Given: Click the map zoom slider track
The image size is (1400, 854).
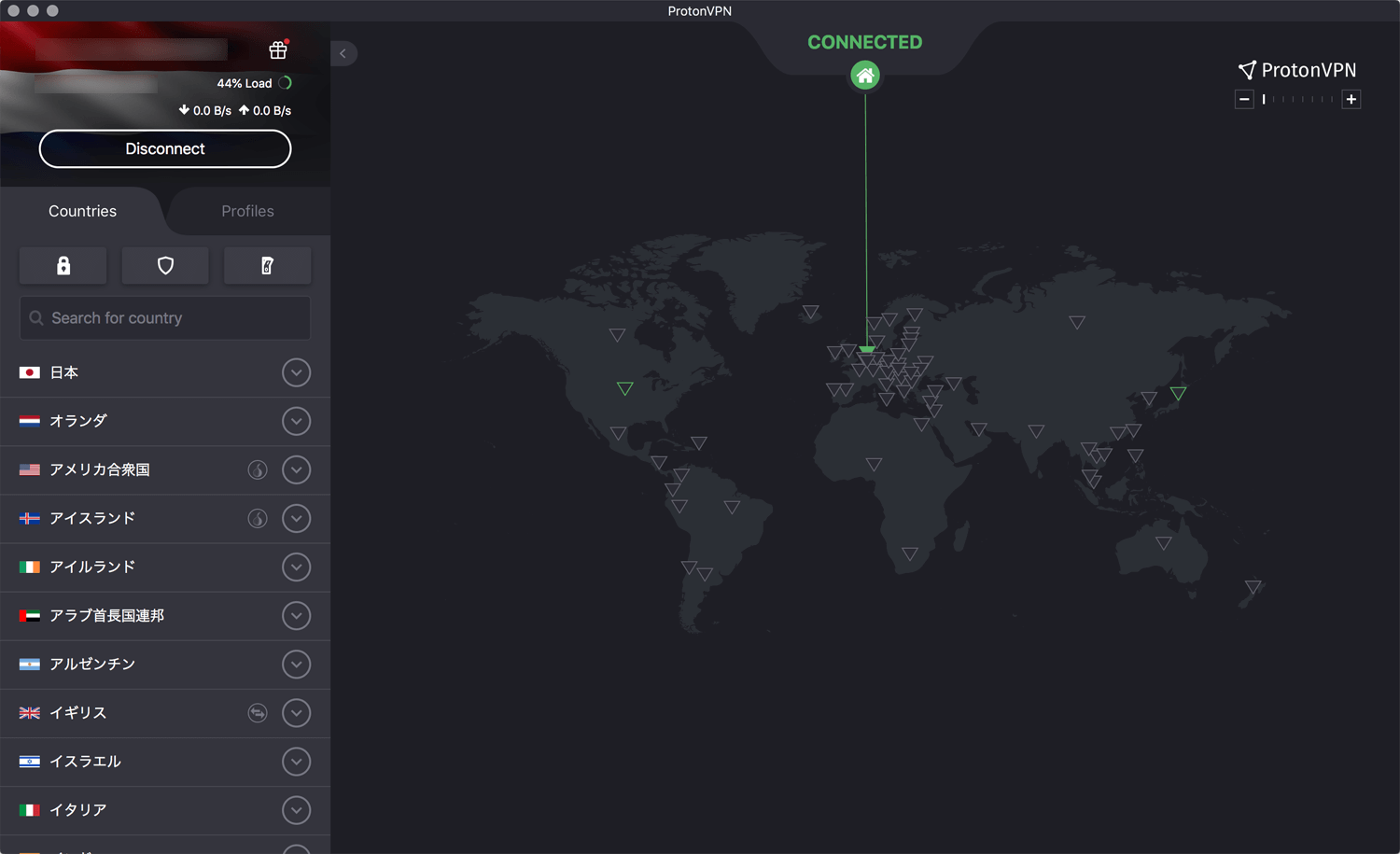Looking at the screenshot, I should [1298, 99].
